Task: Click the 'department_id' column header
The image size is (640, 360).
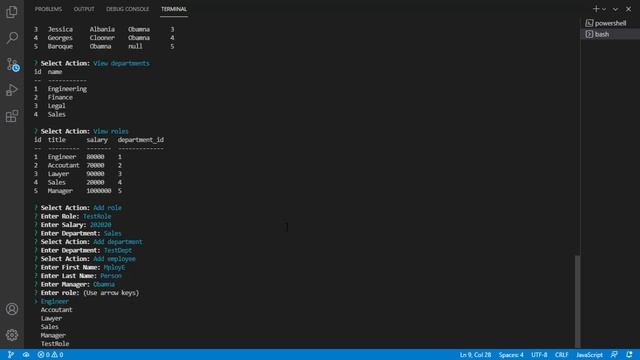Action: click(x=141, y=140)
